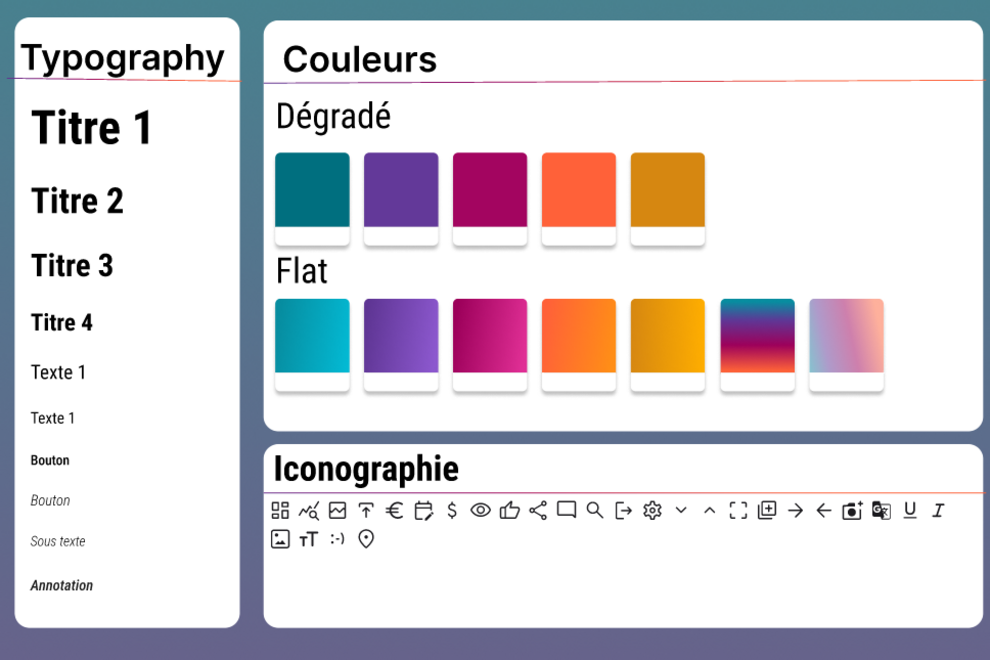Click the dashboard grid icon
This screenshot has width=990, height=660.
280,510
